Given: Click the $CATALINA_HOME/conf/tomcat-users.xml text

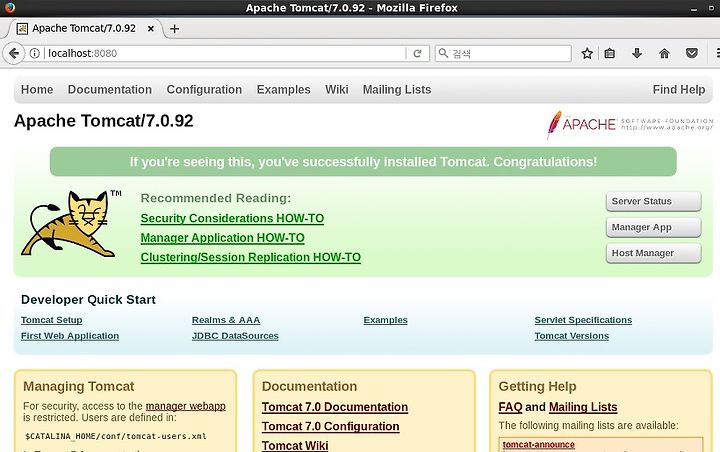Looking at the screenshot, I should coord(116,436).
